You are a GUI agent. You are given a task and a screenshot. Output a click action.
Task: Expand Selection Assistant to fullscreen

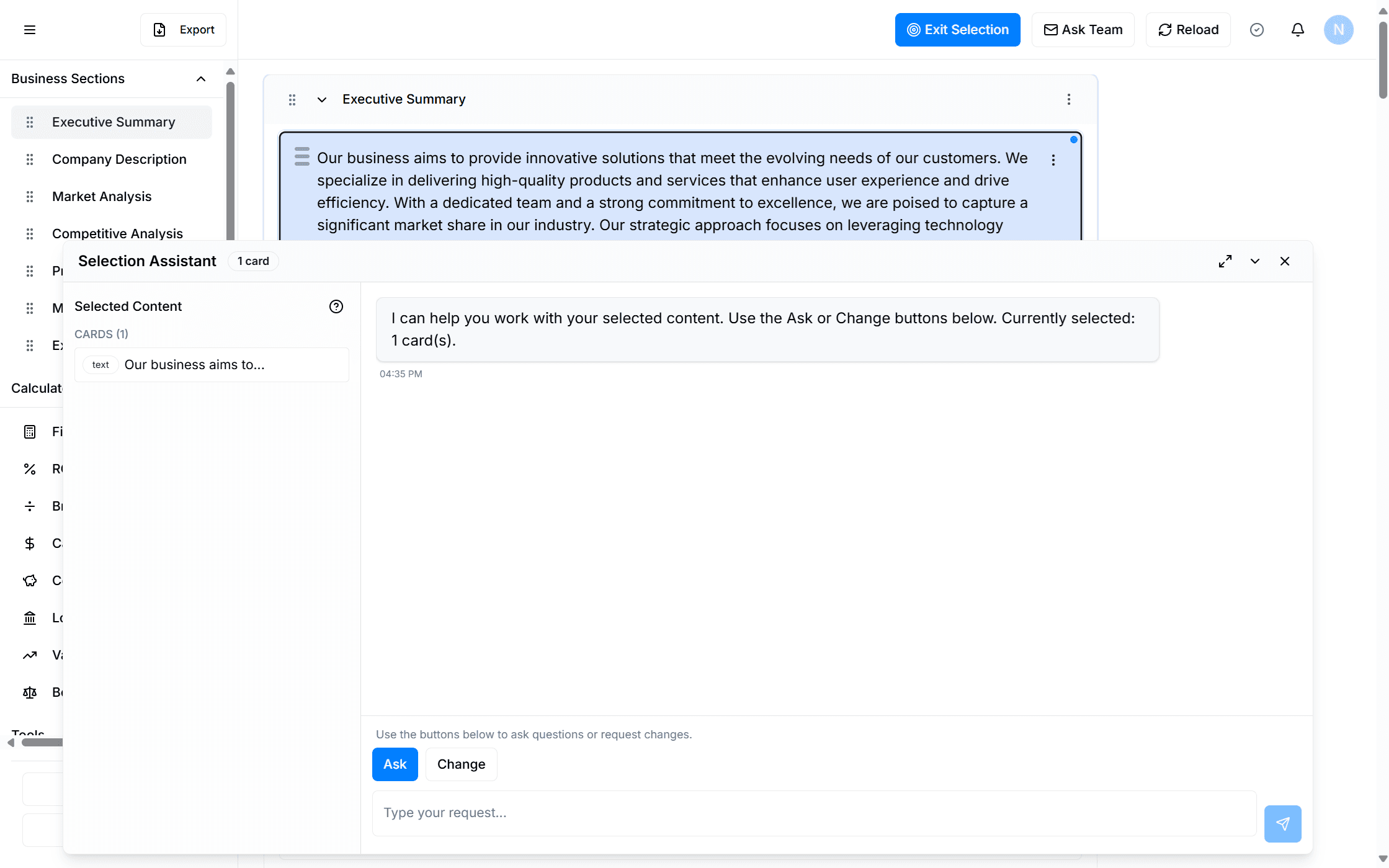(1225, 261)
